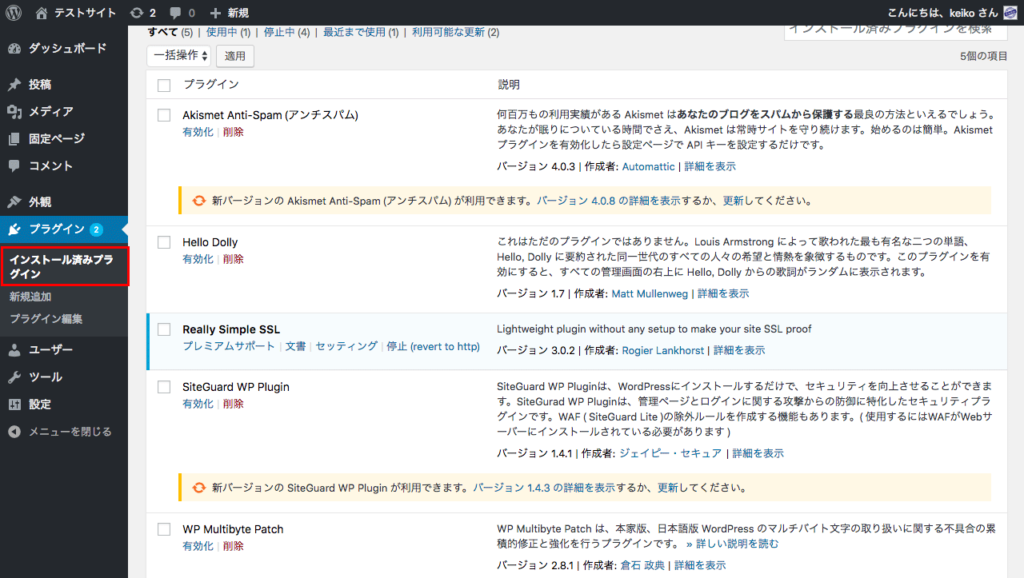Open 文書 link for Really Simple SSL
Viewport: 1024px width, 578px height.
point(296,346)
